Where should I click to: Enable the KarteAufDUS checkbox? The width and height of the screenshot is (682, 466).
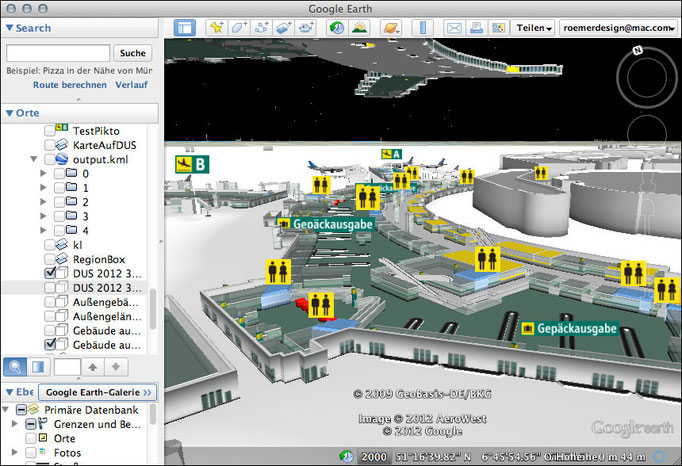tap(50, 144)
